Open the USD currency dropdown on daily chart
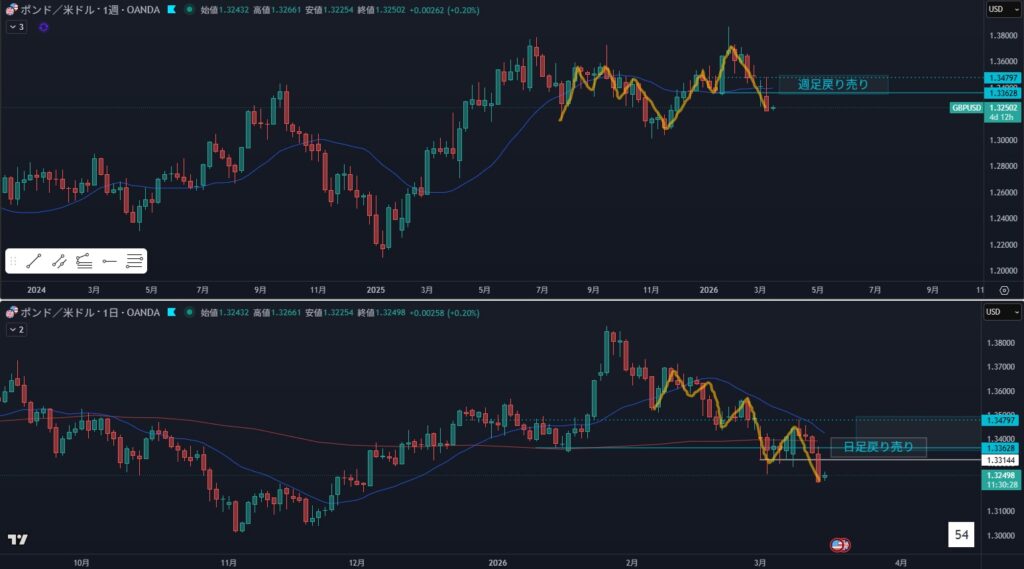Screen dimensions: 1024x569 coord(1002,313)
